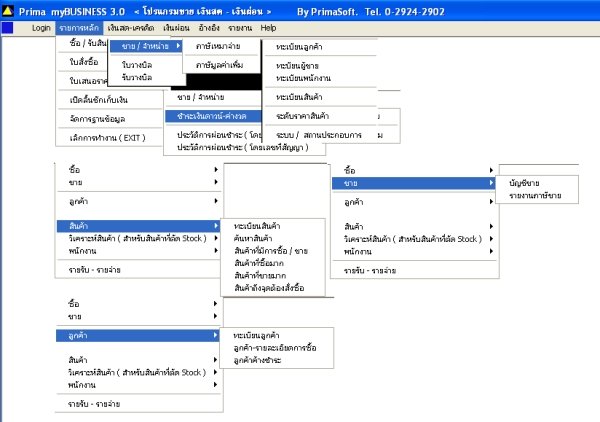The image size is (600, 422).
Task: Choose รายงานภาษีขาย from the ขาย submenu
Action: (x=535, y=196)
